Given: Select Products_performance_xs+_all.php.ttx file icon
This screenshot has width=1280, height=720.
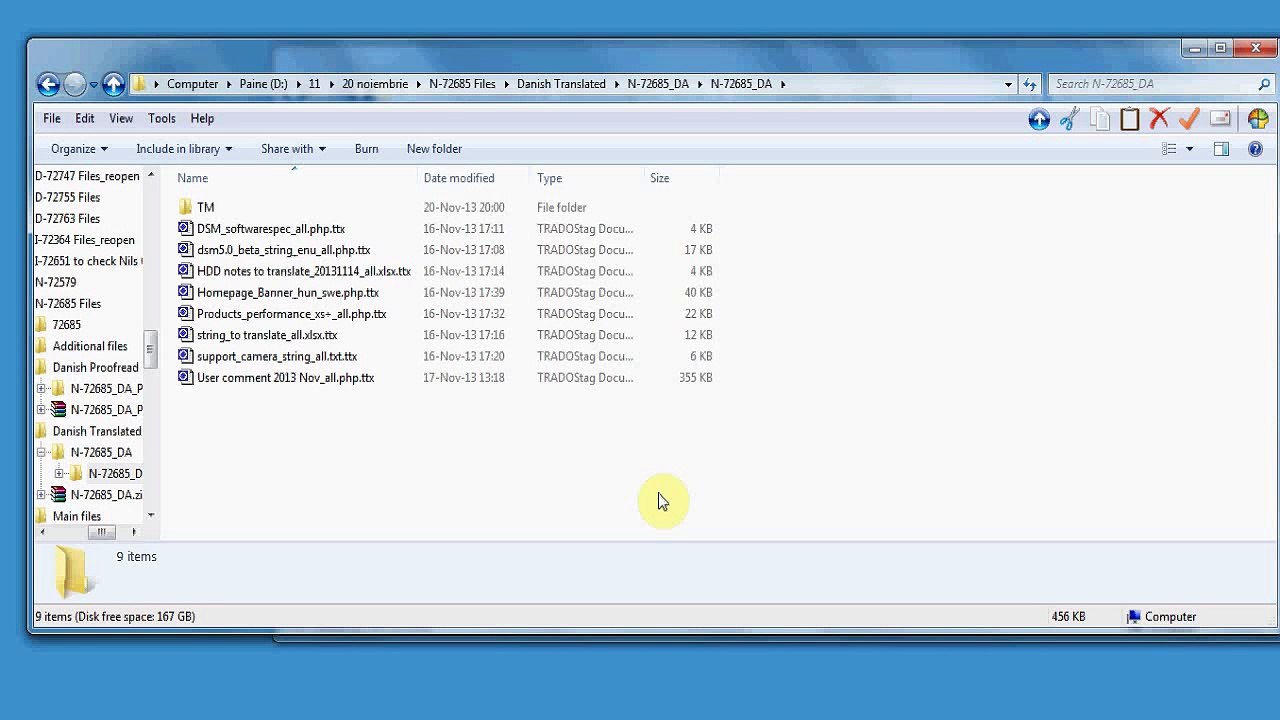Looking at the screenshot, I should coord(185,314).
